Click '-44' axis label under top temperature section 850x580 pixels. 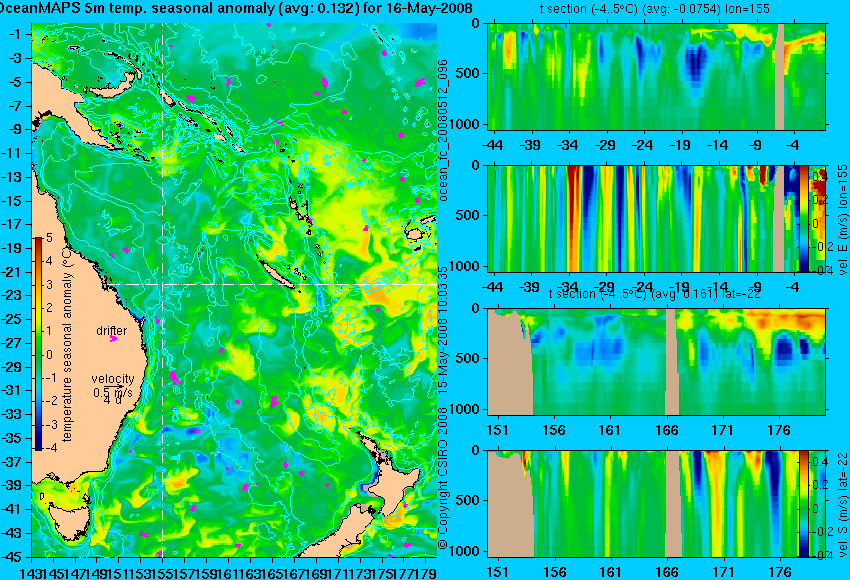pyautogui.click(x=492, y=145)
